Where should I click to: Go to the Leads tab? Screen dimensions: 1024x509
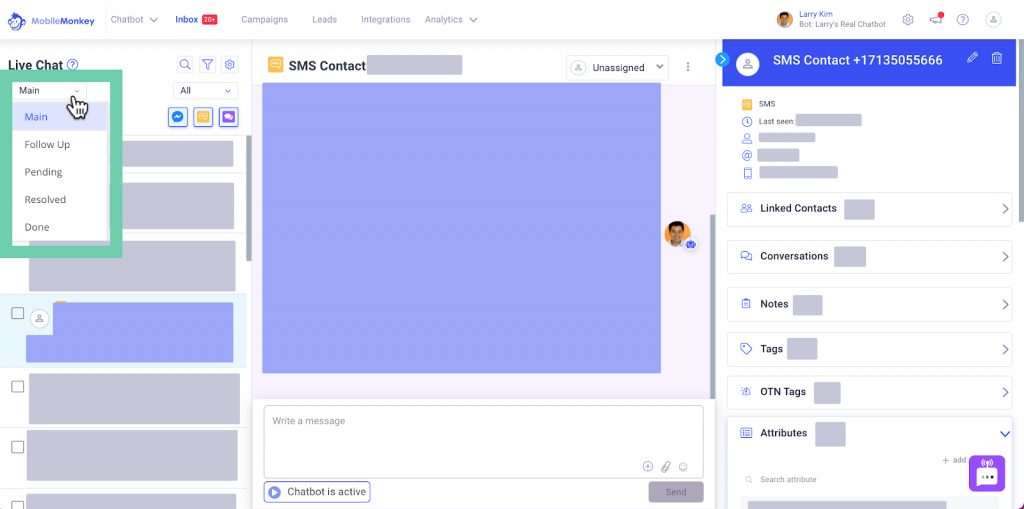pos(325,20)
